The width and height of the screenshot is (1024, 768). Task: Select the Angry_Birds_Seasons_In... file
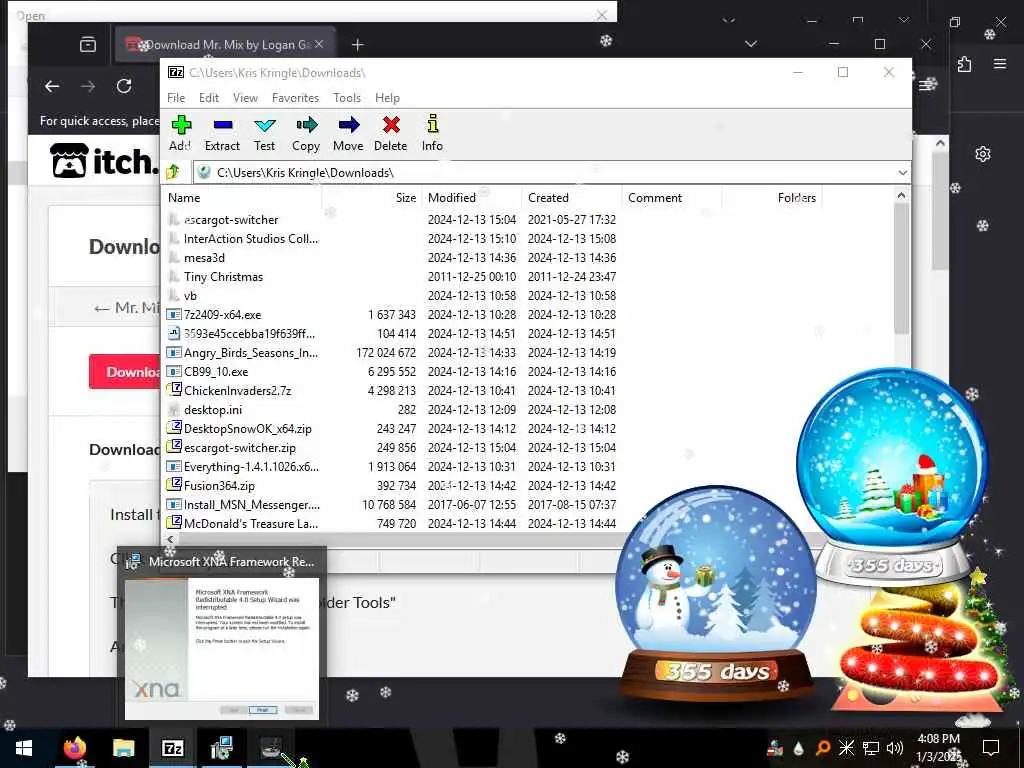251,353
